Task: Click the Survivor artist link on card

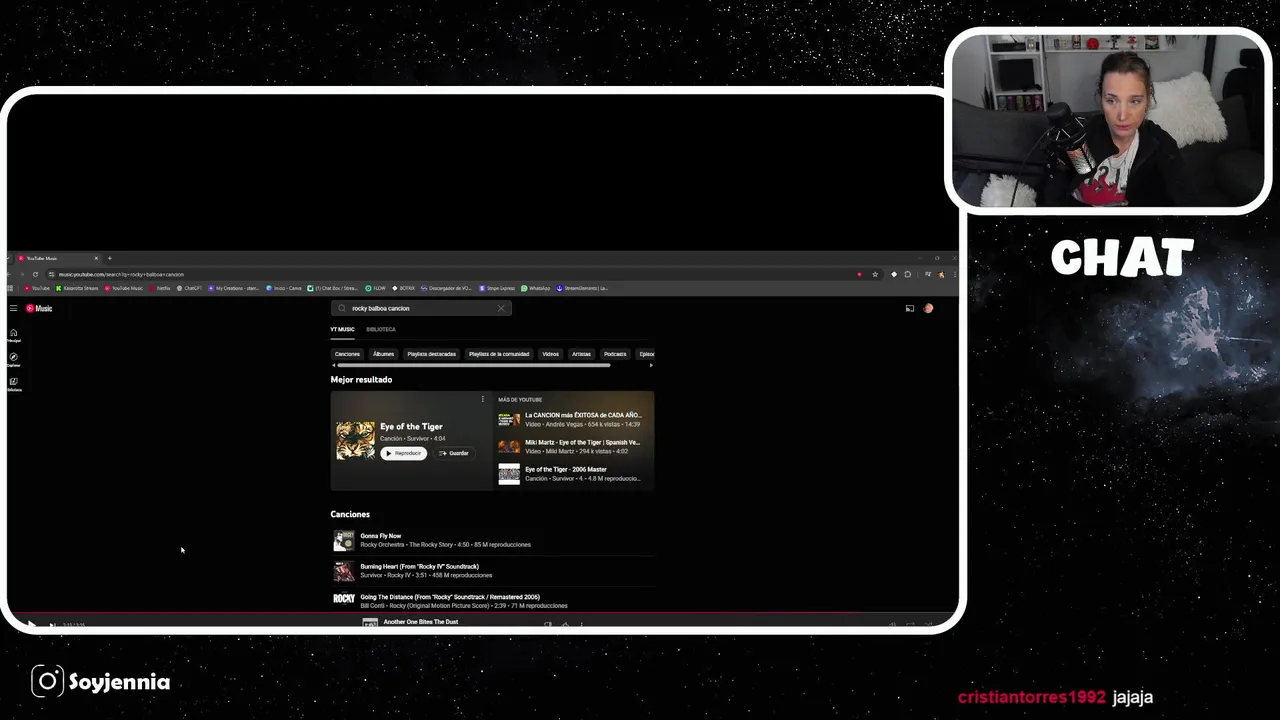Action: [x=419, y=438]
